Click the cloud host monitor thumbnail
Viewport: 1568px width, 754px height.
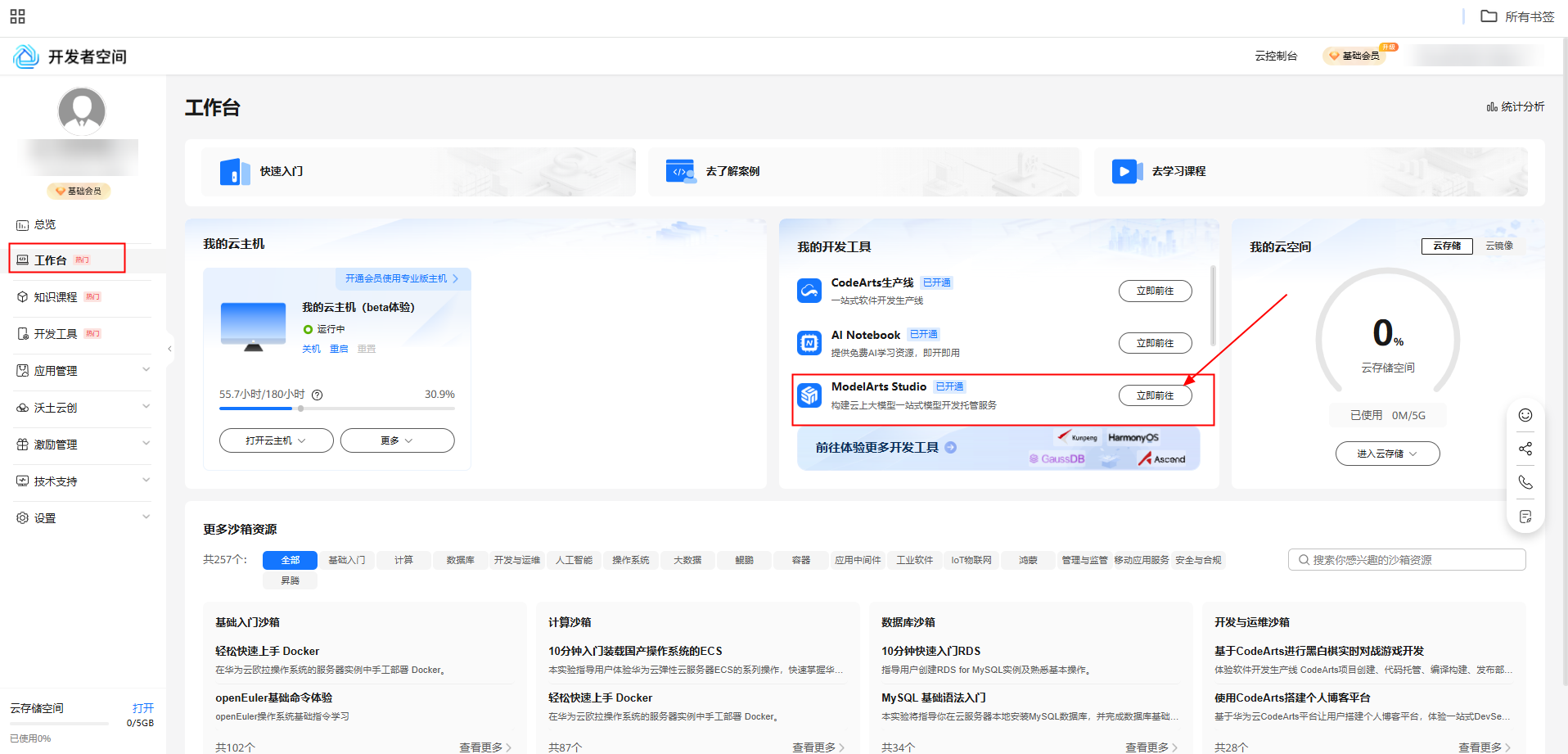[254, 327]
